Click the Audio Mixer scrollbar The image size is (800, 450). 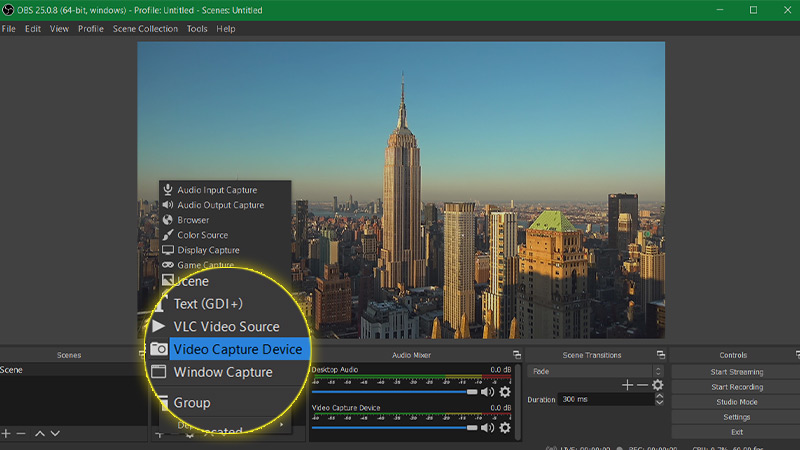click(519, 402)
